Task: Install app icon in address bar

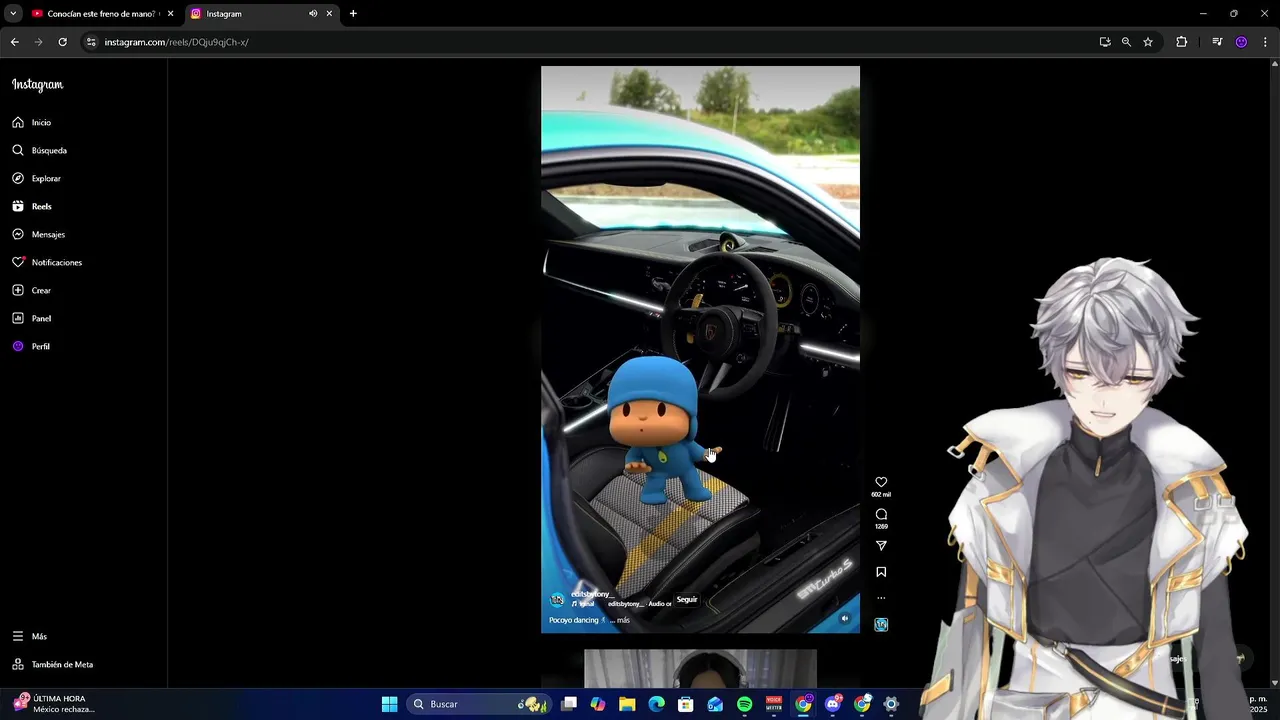Action: 1105,42
